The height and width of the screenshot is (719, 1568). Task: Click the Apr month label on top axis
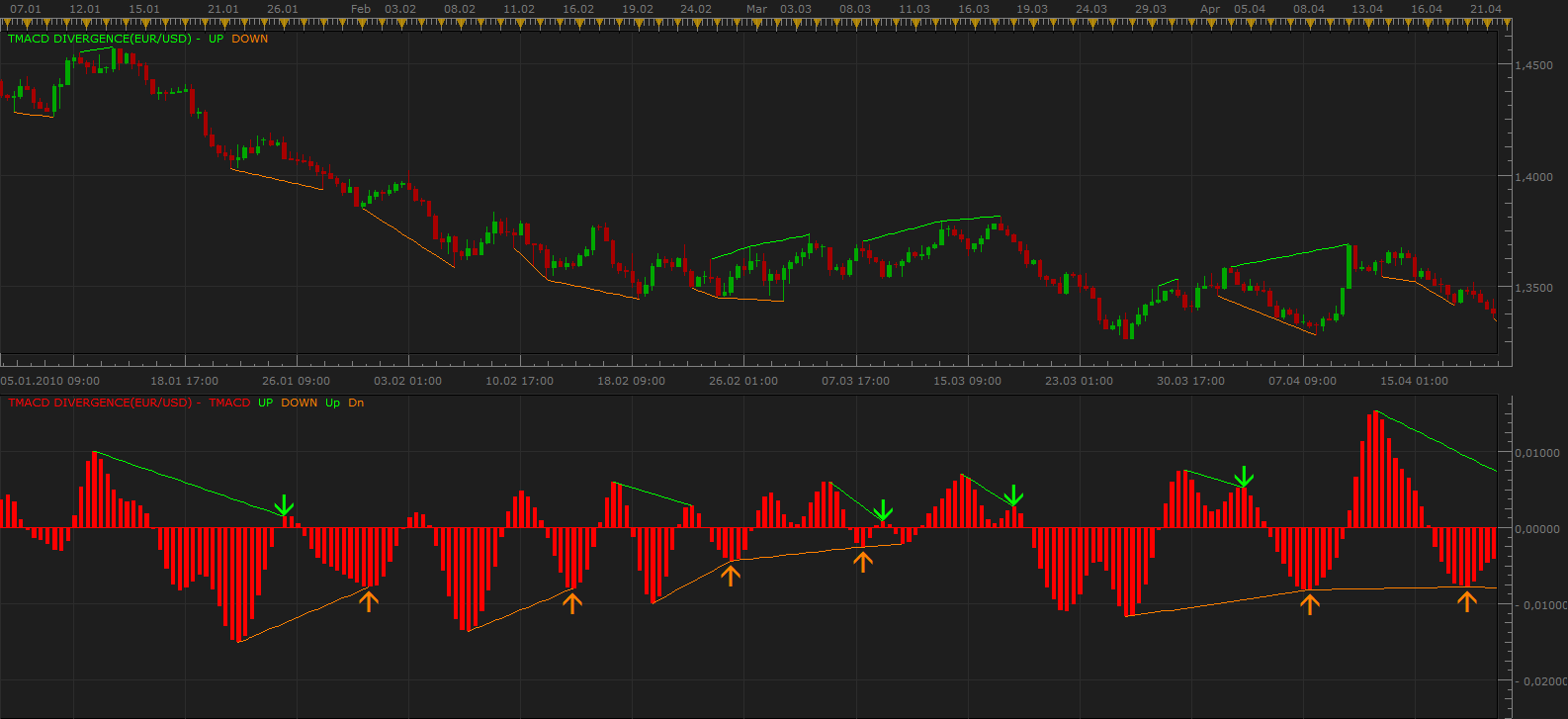(1210, 9)
